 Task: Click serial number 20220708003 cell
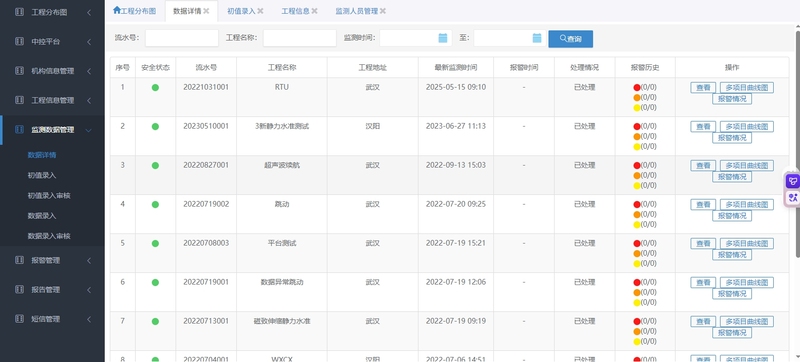[x=206, y=243]
